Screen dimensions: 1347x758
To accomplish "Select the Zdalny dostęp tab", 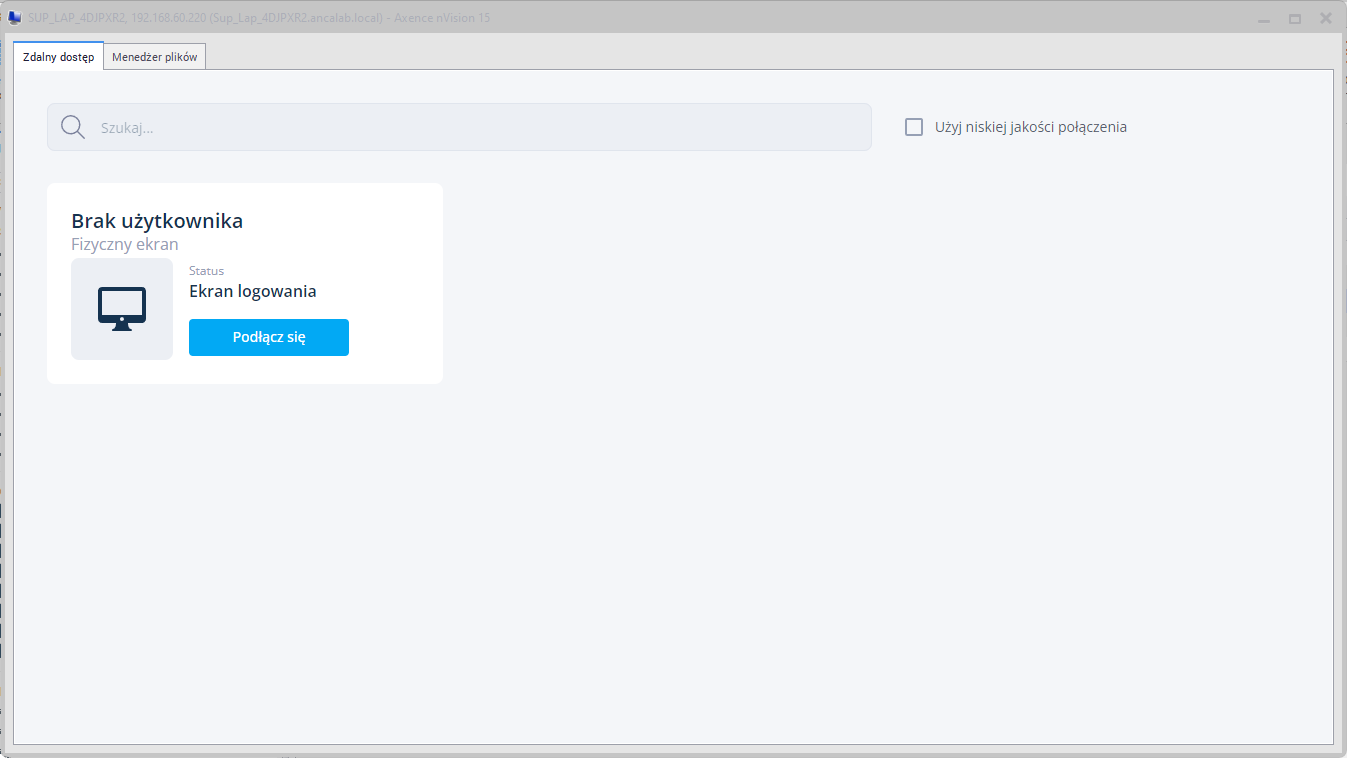I will pos(58,57).
